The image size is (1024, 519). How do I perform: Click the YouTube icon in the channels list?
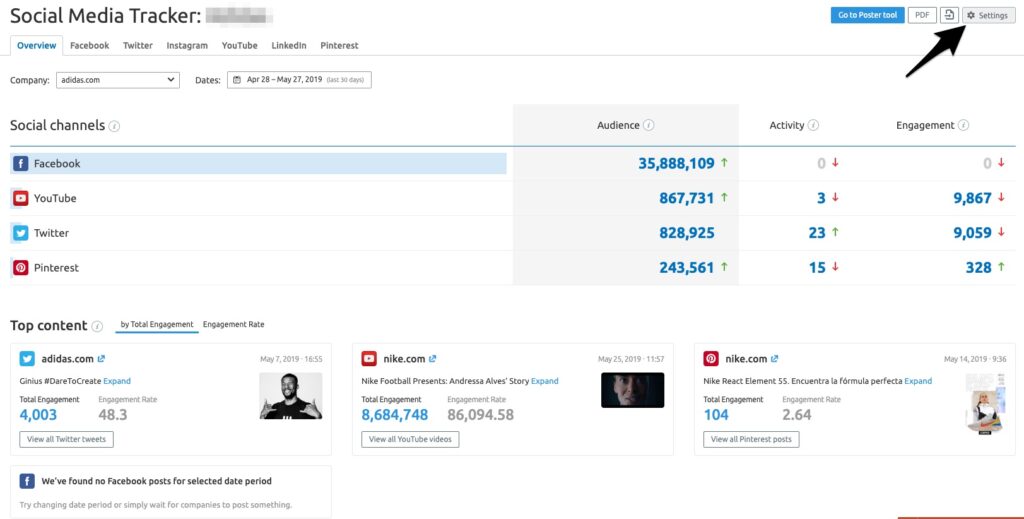click(20, 198)
